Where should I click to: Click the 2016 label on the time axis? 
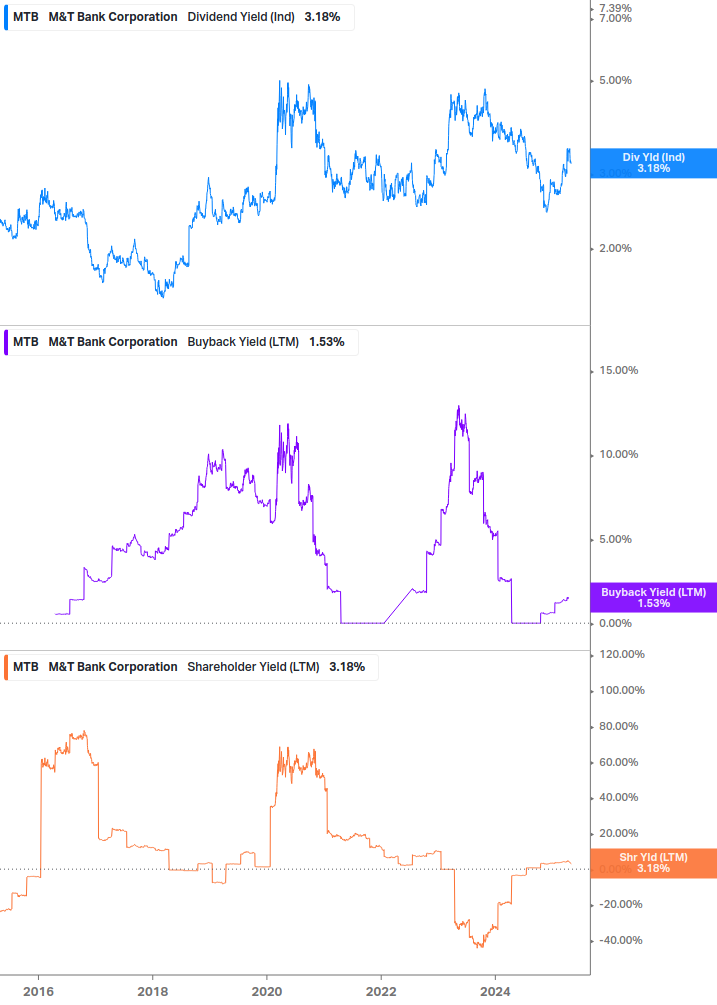click(x=38, y=992)
